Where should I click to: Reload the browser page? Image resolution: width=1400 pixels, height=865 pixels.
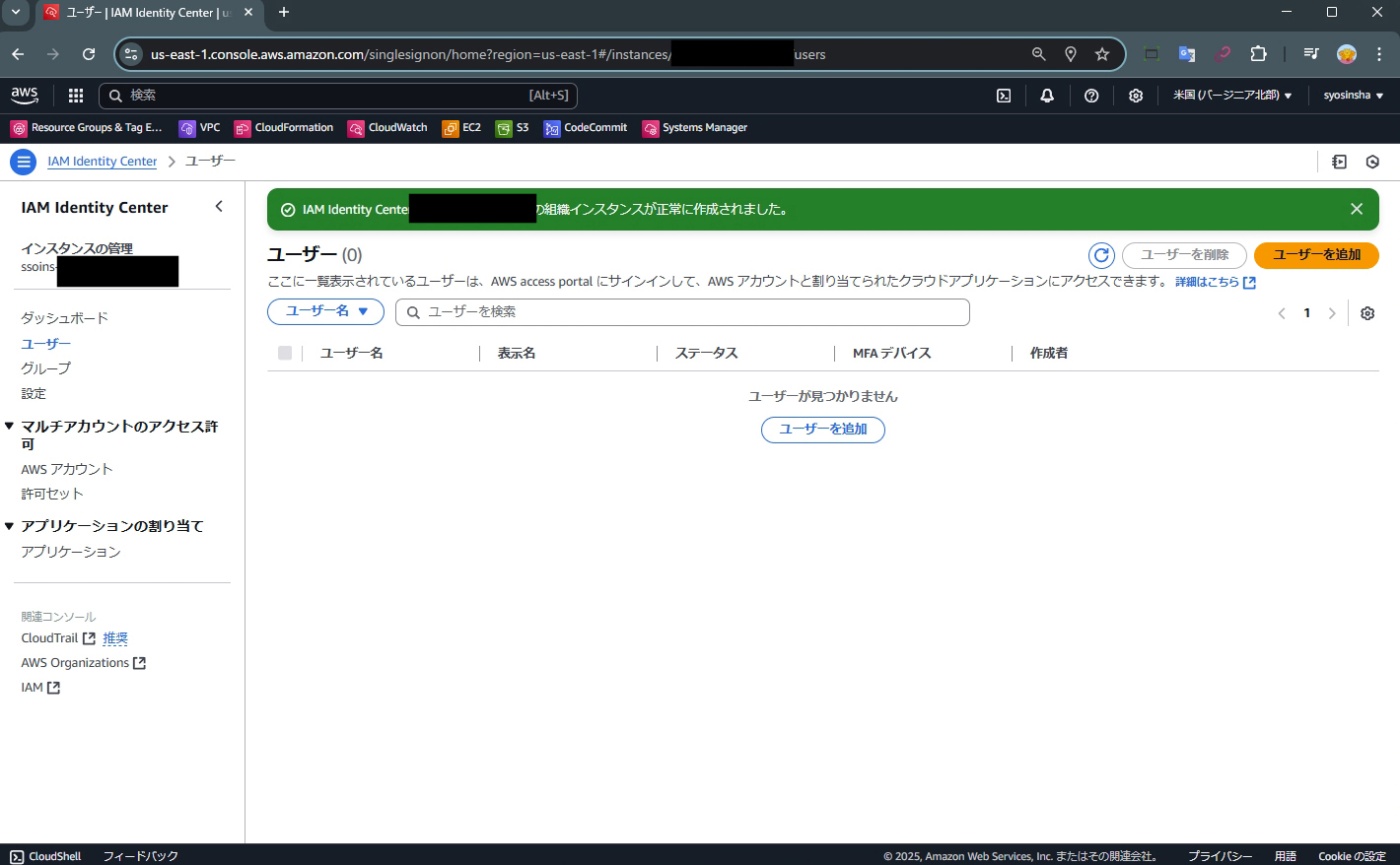point(89,54)
